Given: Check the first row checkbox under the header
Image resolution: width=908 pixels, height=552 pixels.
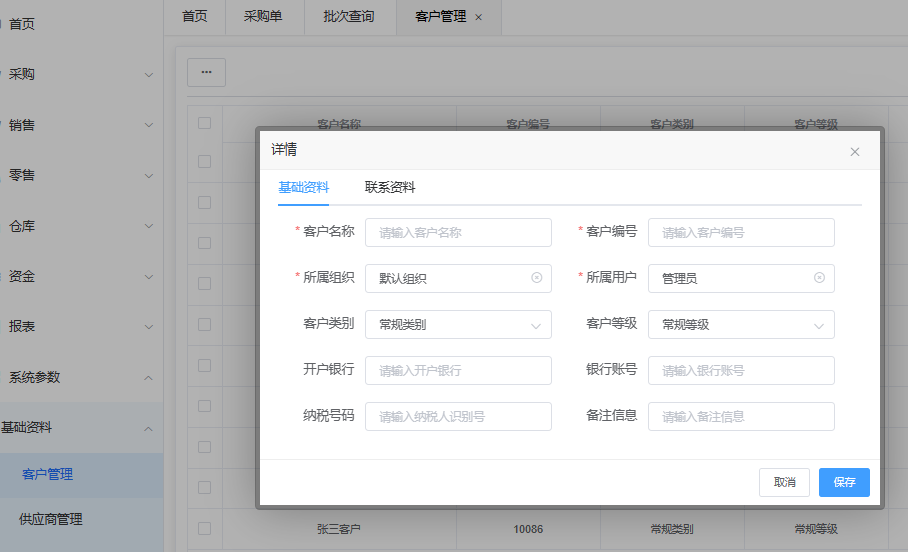Looking at the screenshot, I should coord(204,161).
